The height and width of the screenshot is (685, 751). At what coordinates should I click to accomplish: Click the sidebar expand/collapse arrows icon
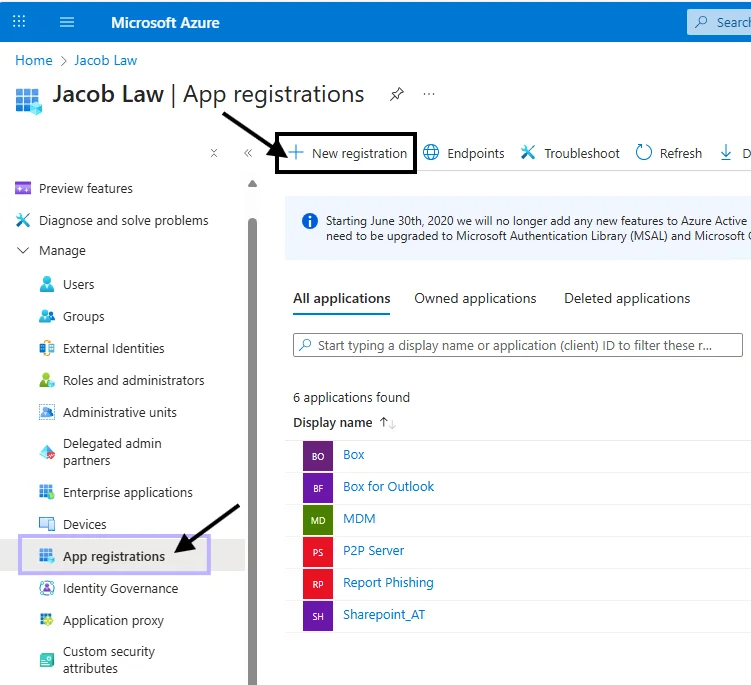214,153
